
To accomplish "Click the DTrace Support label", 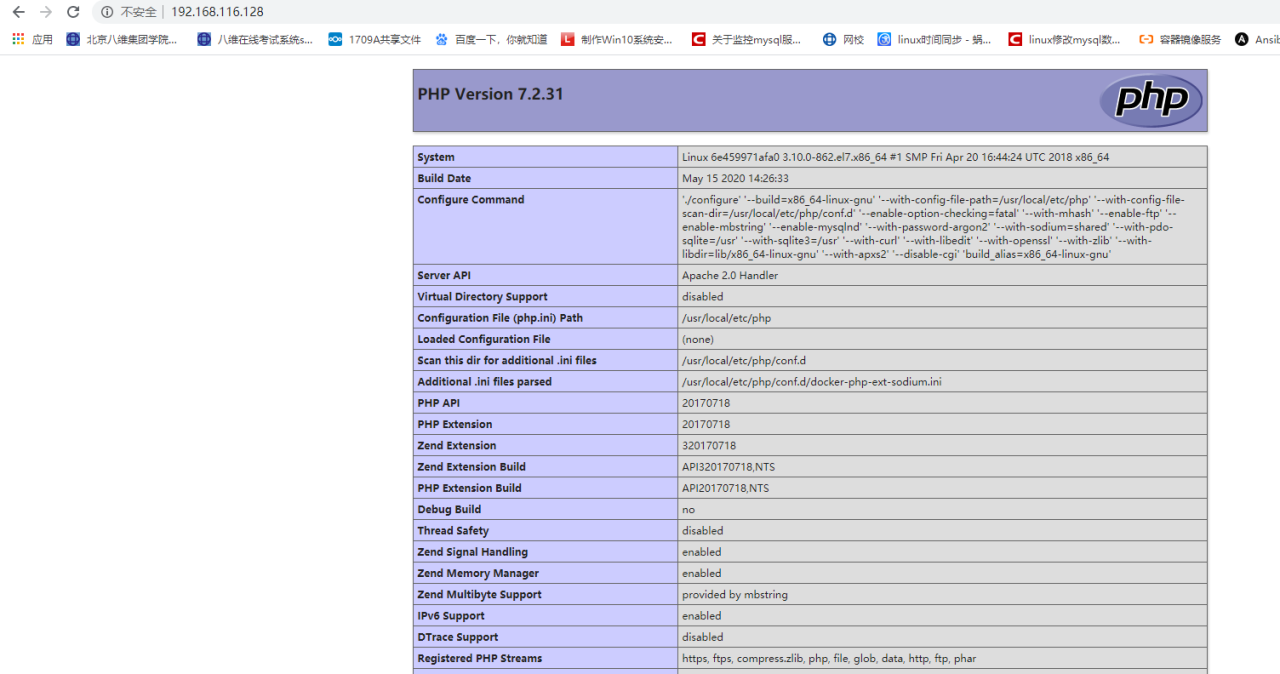I will [458, 636].
